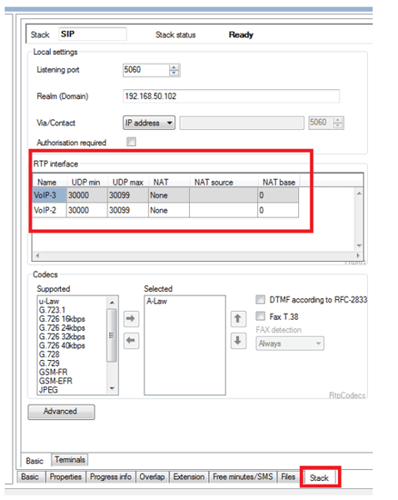Open the Properties tab
The image size is (398, 500).
(66, 477)
